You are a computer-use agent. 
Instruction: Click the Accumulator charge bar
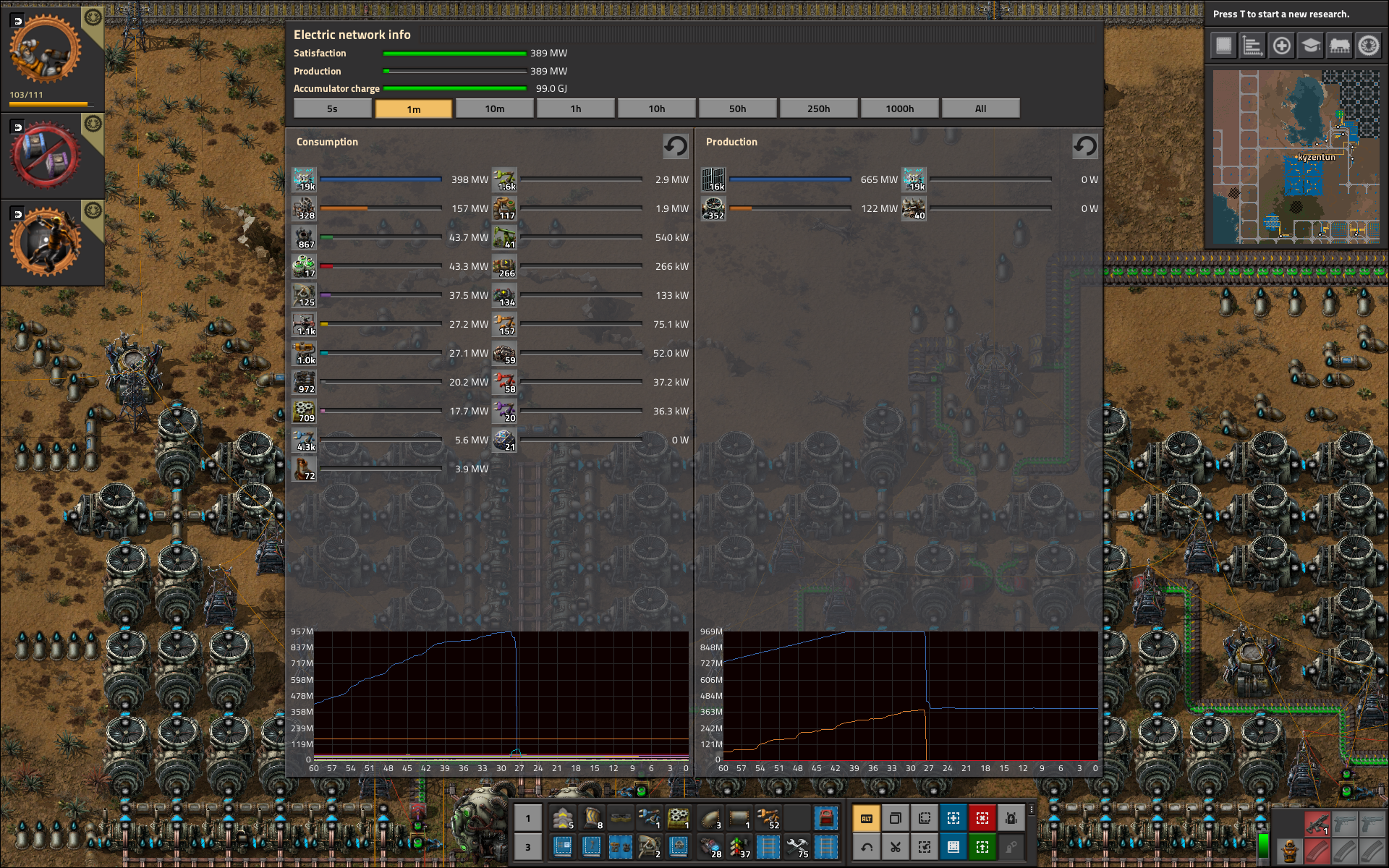point(454,88)
